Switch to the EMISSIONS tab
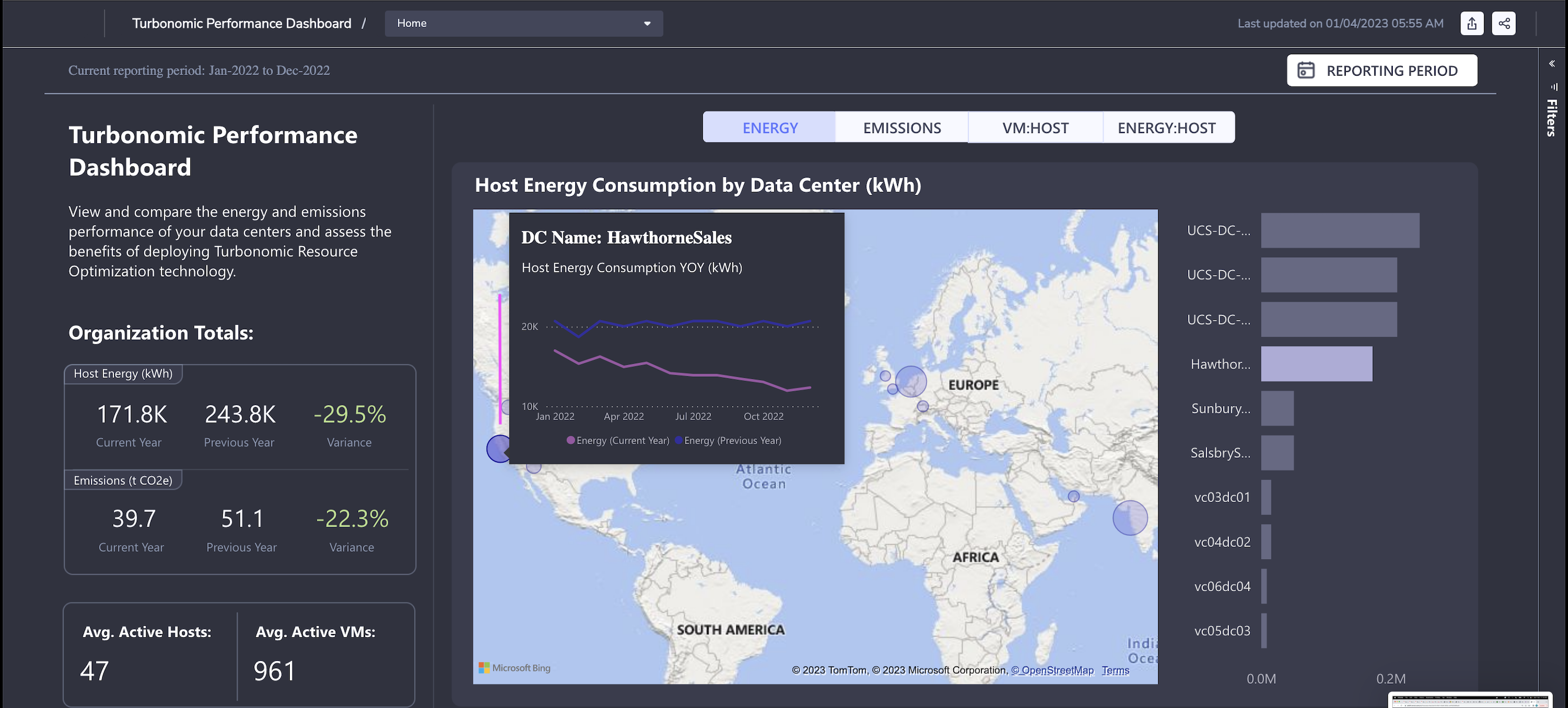This screenshot has width=1568, height=708. [901, 128]
